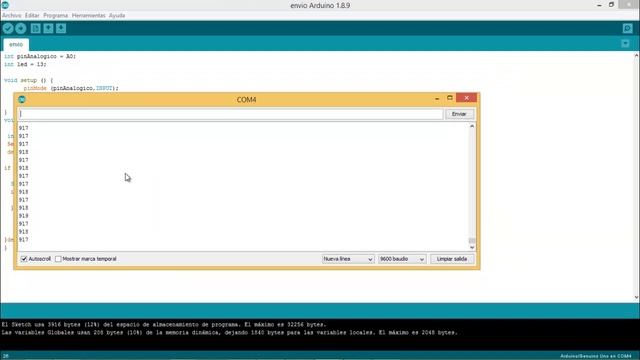Click the serial output scroll-down arrow
Viewport: 640px width, 360px height.
coord(472,247)
